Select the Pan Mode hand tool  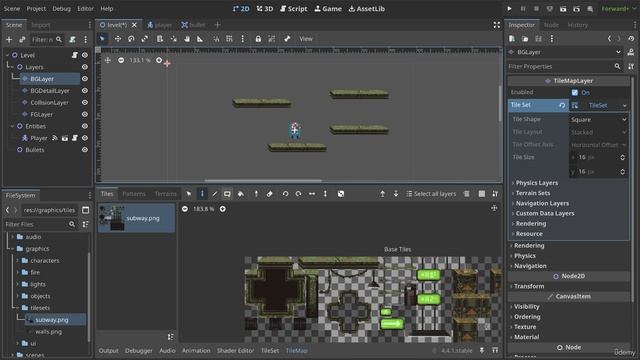click(x=187, y=39)
